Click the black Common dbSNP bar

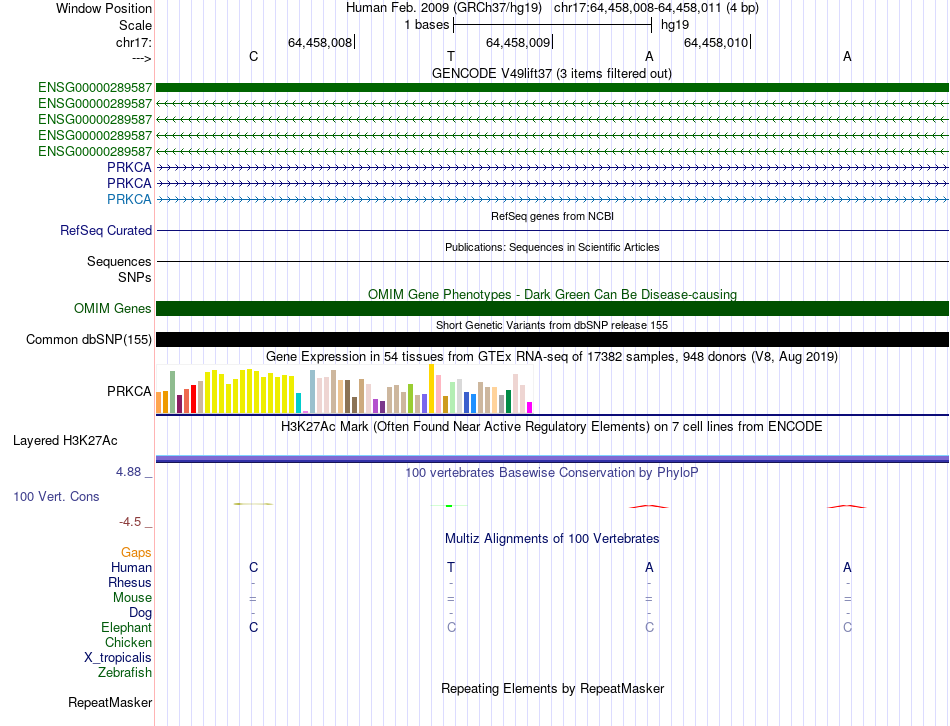tap(552, 339)
